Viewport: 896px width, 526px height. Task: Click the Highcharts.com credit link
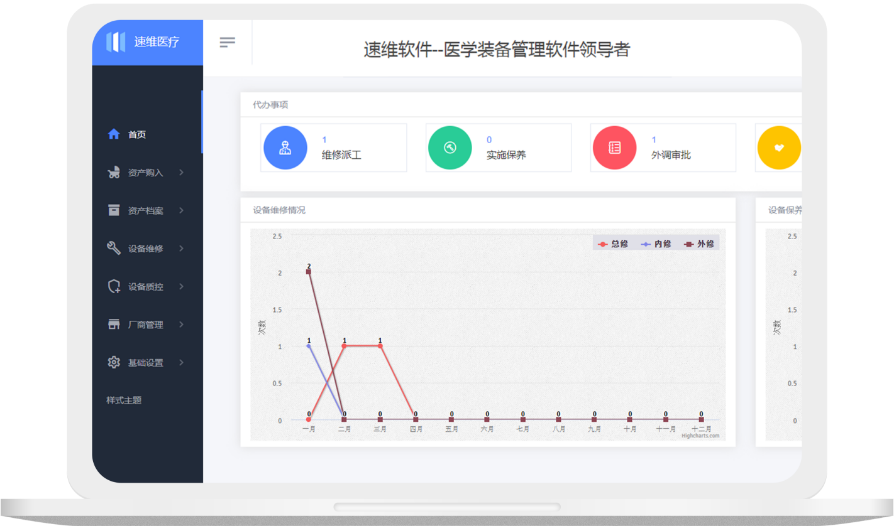click(700, 435)
